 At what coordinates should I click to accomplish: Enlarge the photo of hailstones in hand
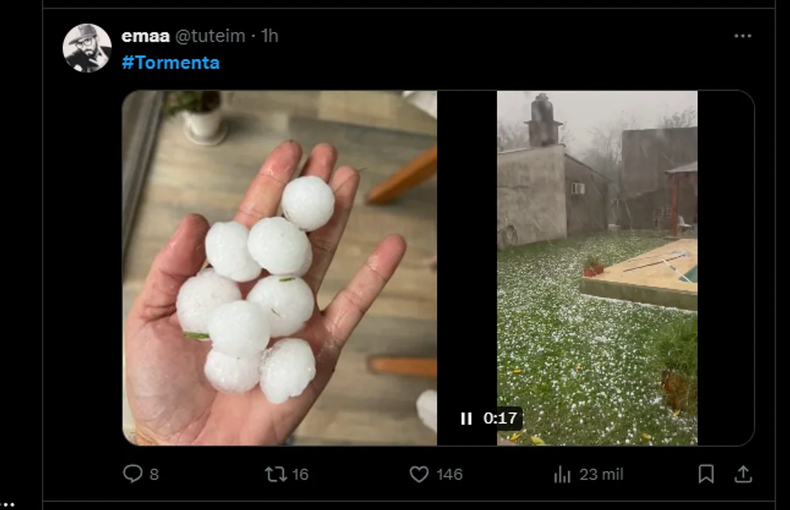point(279,267)
